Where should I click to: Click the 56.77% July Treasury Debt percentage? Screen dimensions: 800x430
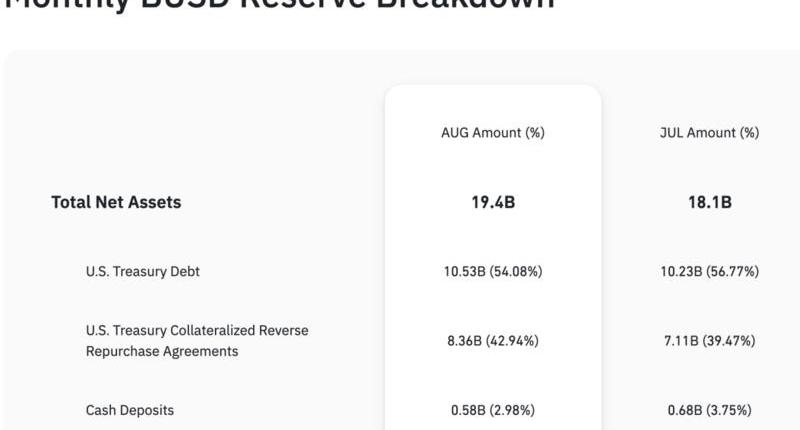click(732, 271)
